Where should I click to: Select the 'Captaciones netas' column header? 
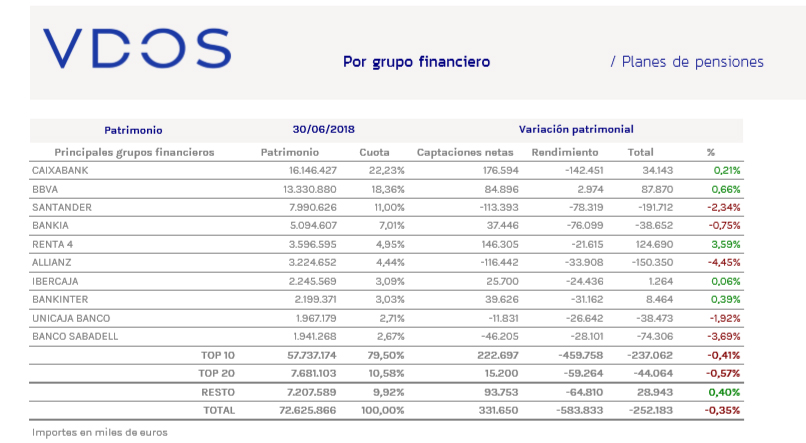pos(464,152)
